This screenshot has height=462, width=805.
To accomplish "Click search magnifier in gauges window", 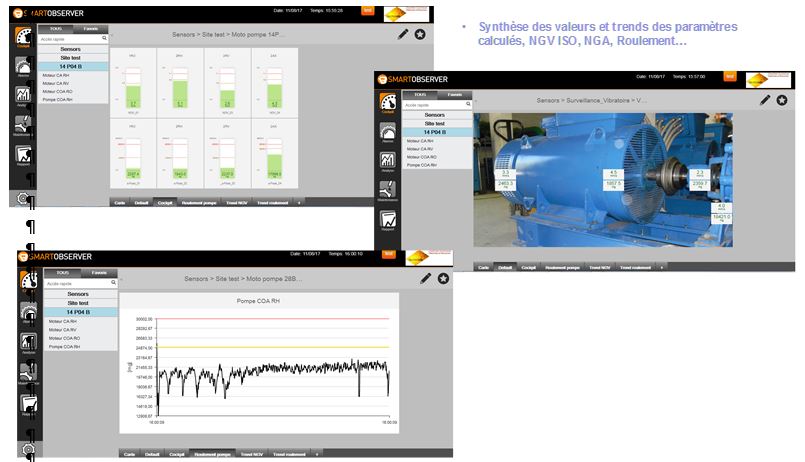I will coord(104,38).
